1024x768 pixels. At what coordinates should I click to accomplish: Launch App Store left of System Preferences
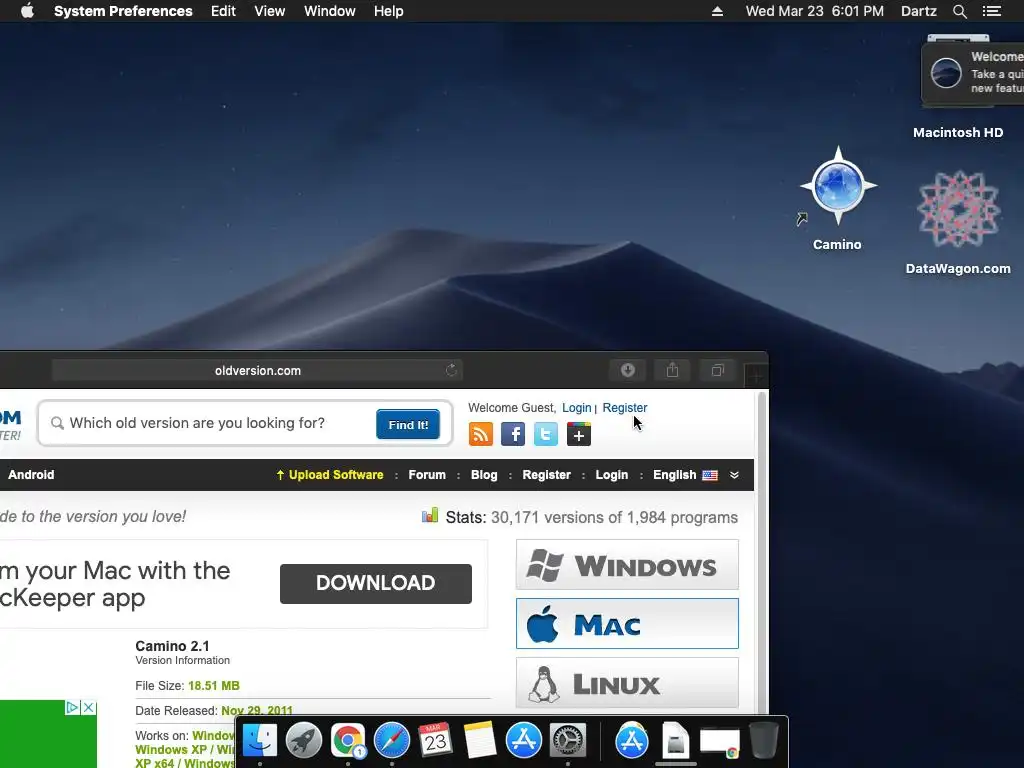point(524,741)
